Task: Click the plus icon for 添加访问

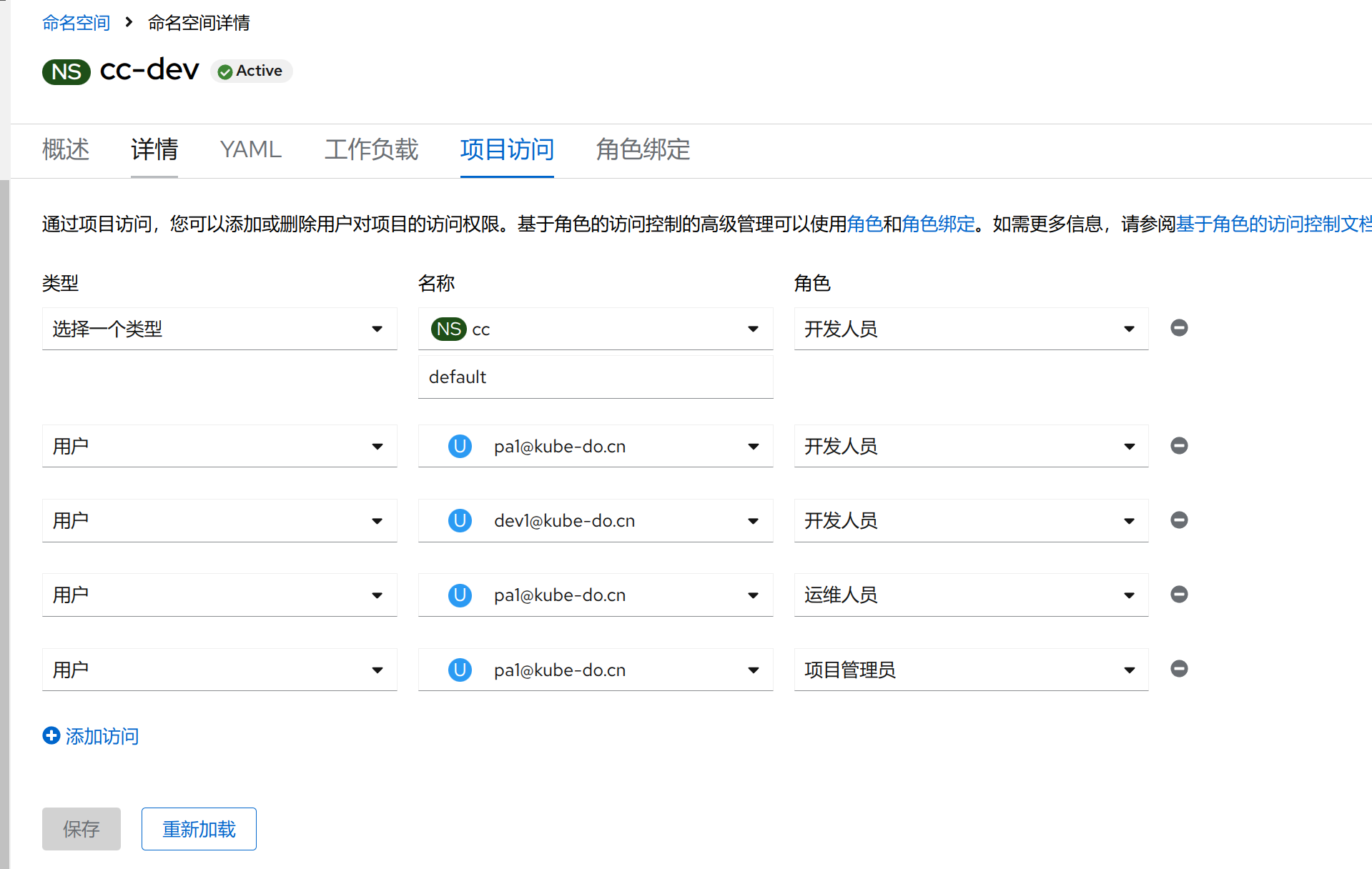Action: [51, 735]
